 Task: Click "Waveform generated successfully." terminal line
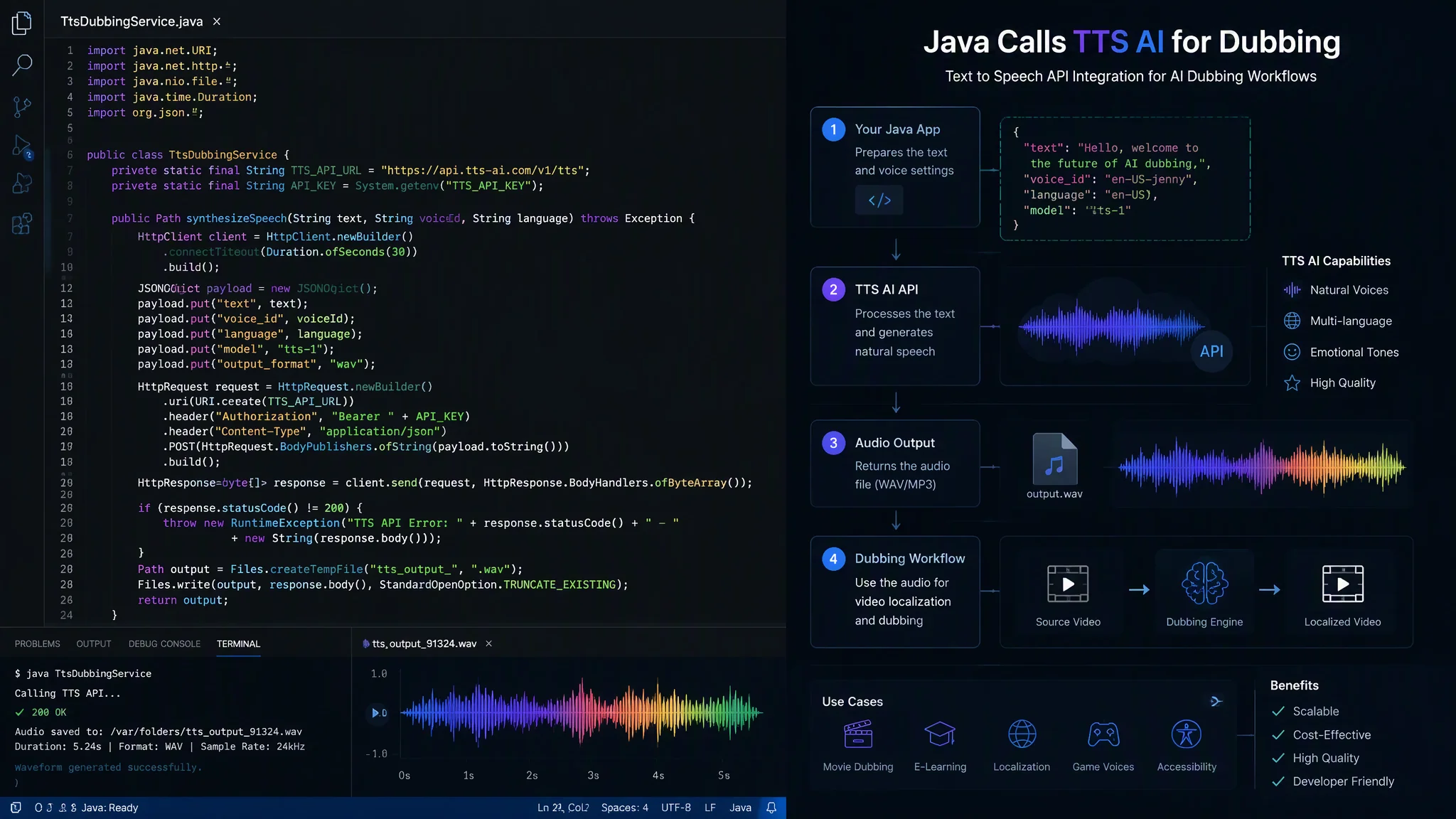108,767
